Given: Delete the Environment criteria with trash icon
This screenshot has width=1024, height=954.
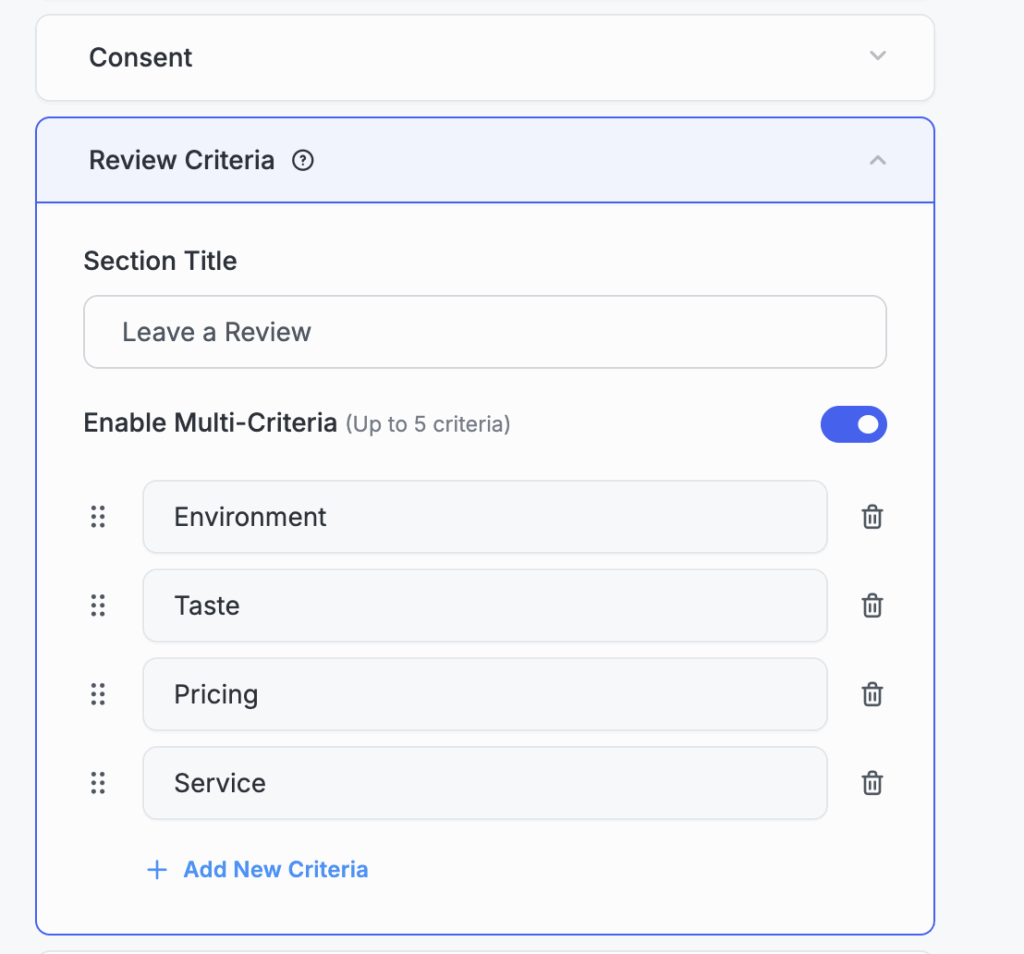Looking at the screenshot, I should 872,517.
